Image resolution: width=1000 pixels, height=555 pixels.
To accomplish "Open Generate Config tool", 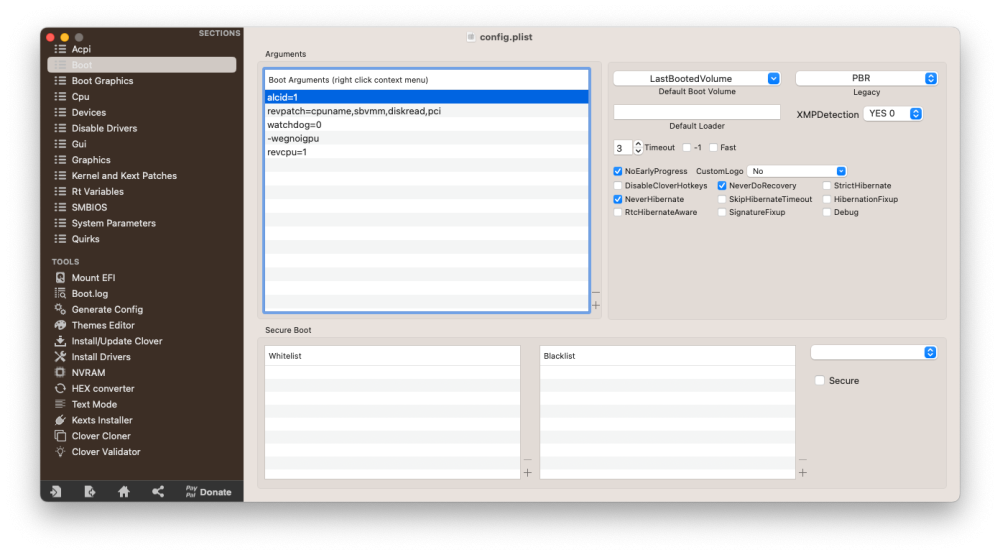I will click(107, 309).
